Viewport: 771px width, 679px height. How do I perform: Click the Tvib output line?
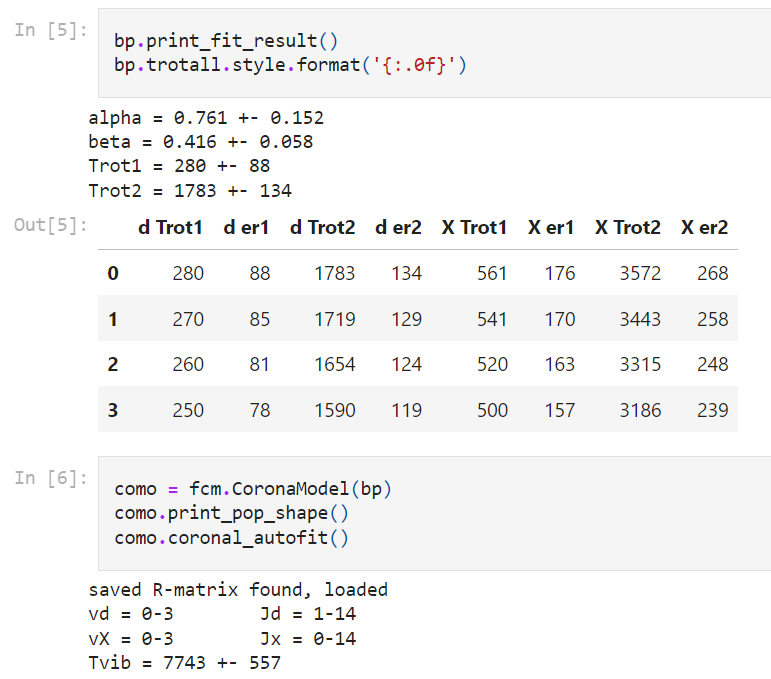[x=184, y=663]
